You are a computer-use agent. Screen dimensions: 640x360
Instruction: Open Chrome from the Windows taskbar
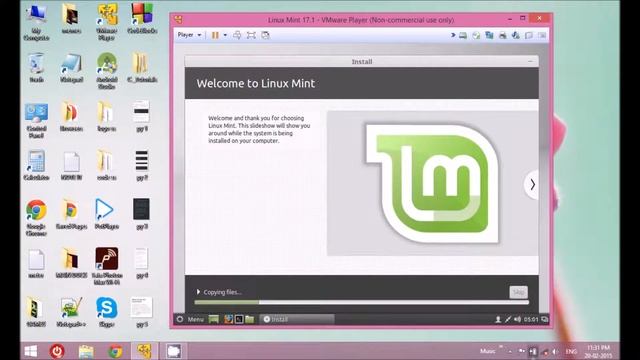[x=115, y=351]
